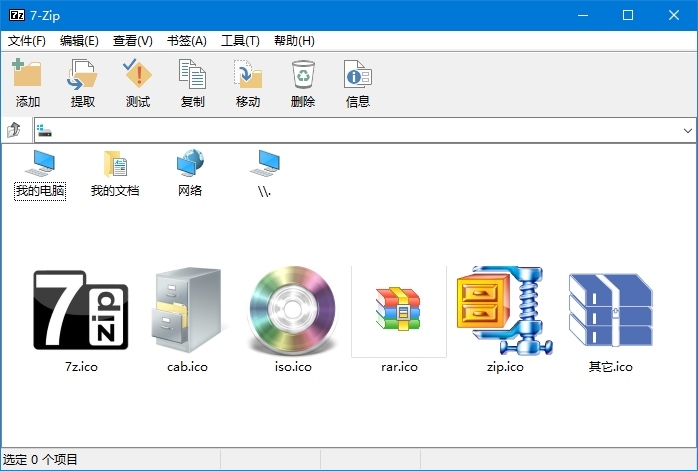Click the 提取 (Extract) toolbar icon

[x=82, y=76]
